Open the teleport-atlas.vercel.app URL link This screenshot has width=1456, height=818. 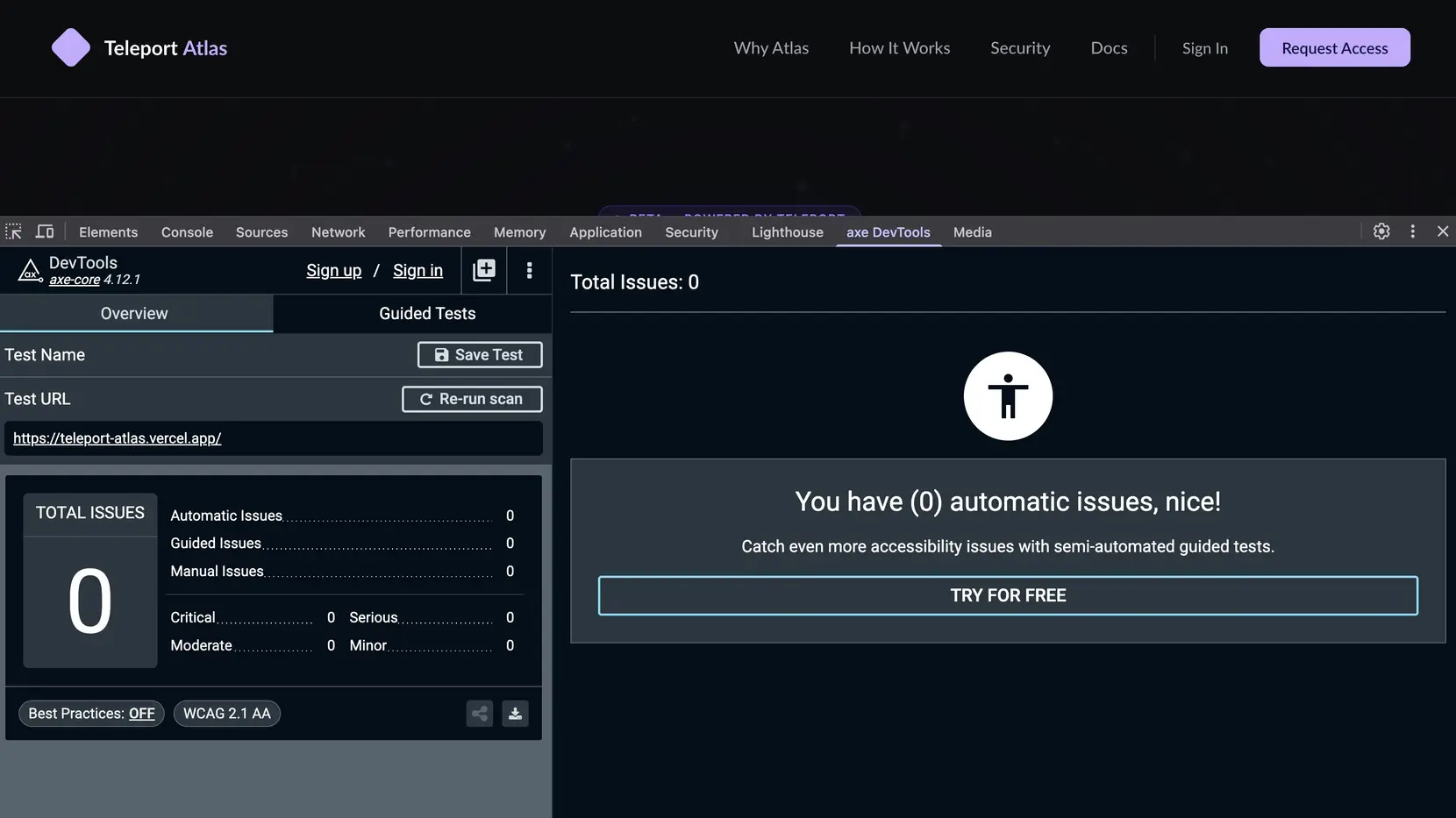pos(117,438)
